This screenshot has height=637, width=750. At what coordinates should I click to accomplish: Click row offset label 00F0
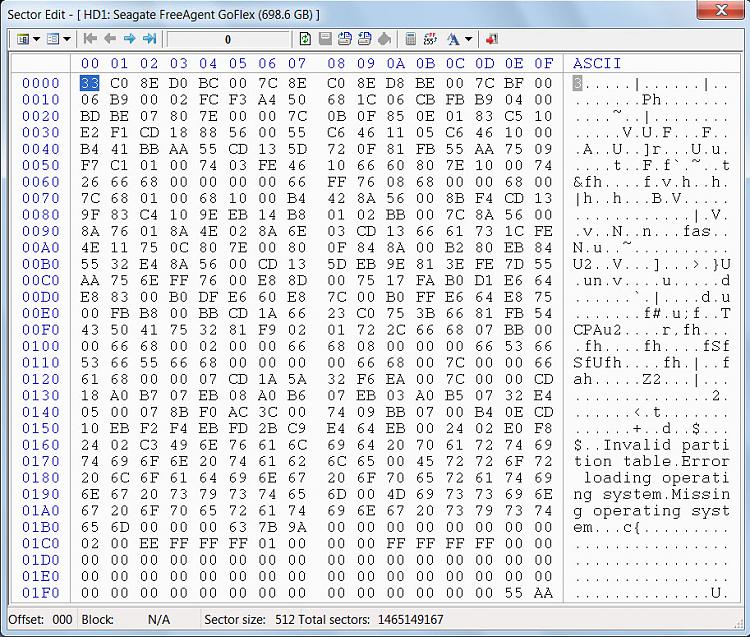pos(41,330)
